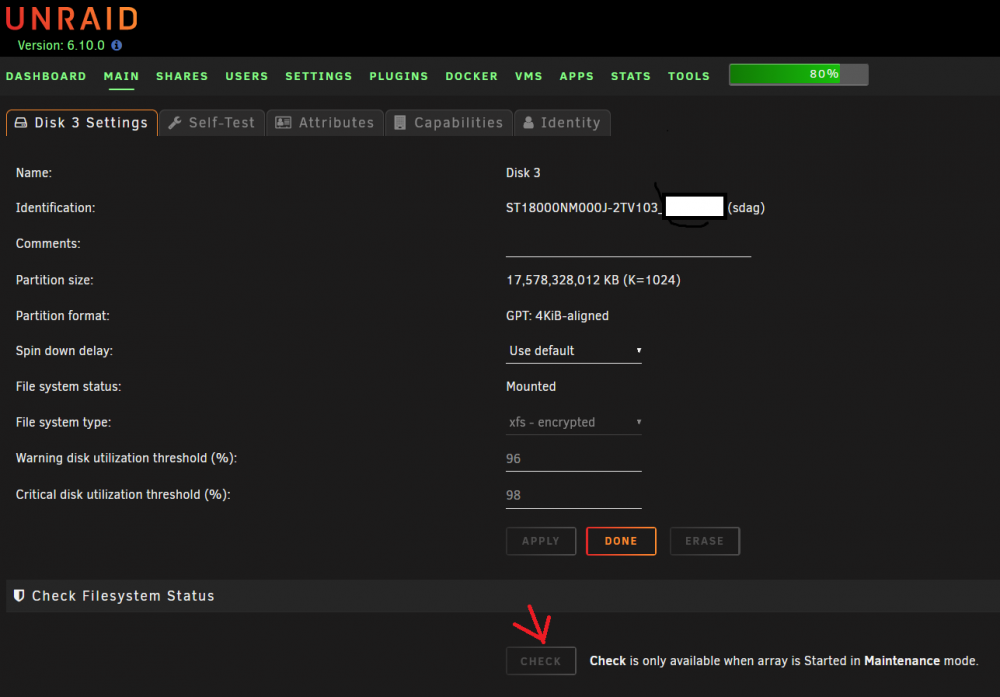Viewport: 1000px width, 697px height.
Task: Click the Warning disk utilization threshold field
Action: click(x=573, y=459)
